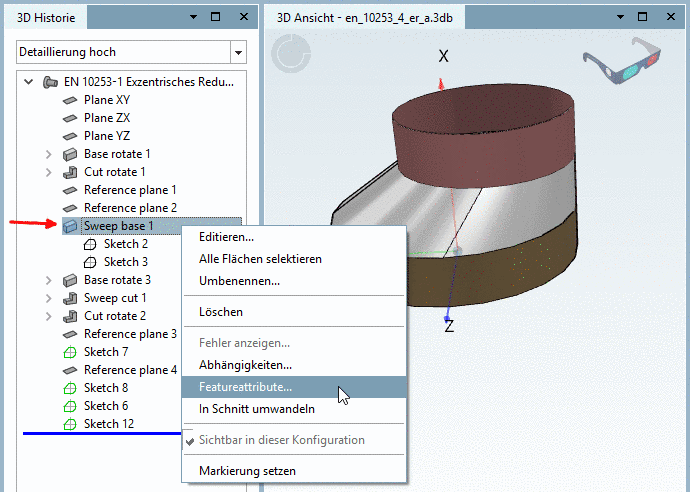Viewport: 690px width, 492px height.
Task: Maximize the 3D Historie panel
Action: coord(216,17)
